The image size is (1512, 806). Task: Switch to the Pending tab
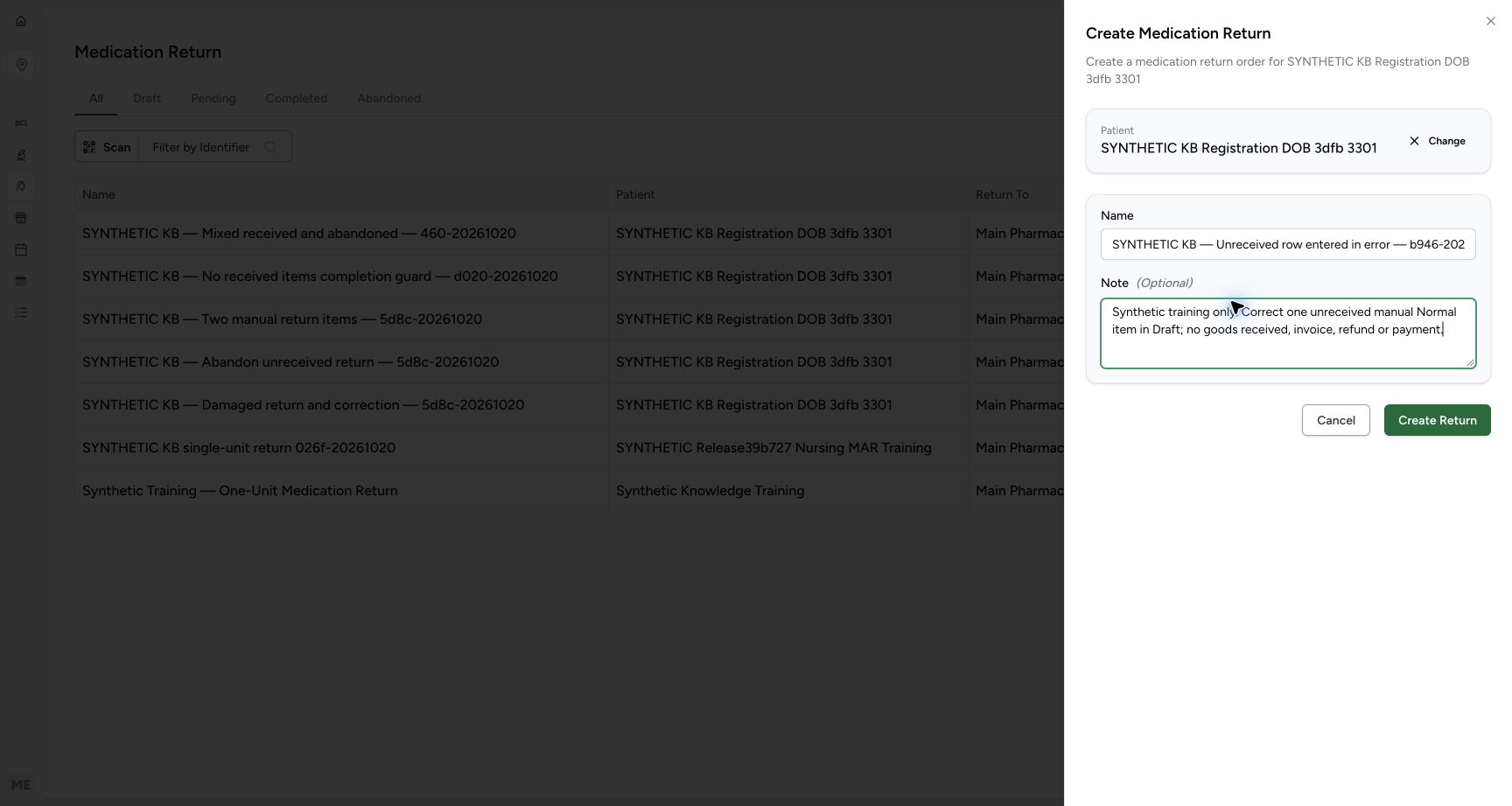click(x=213, y=98)
